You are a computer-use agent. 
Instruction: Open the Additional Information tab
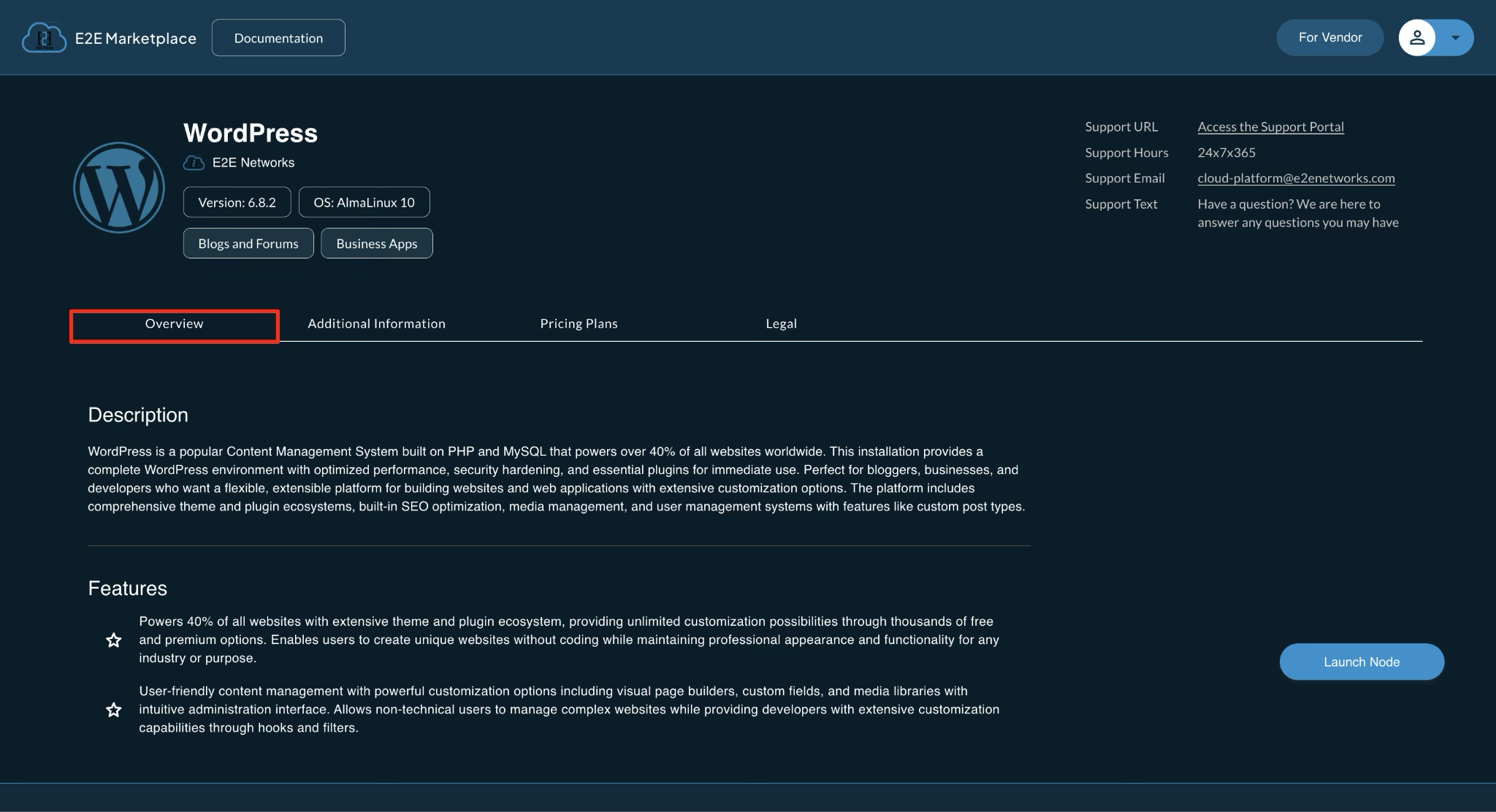pos(376,323)
